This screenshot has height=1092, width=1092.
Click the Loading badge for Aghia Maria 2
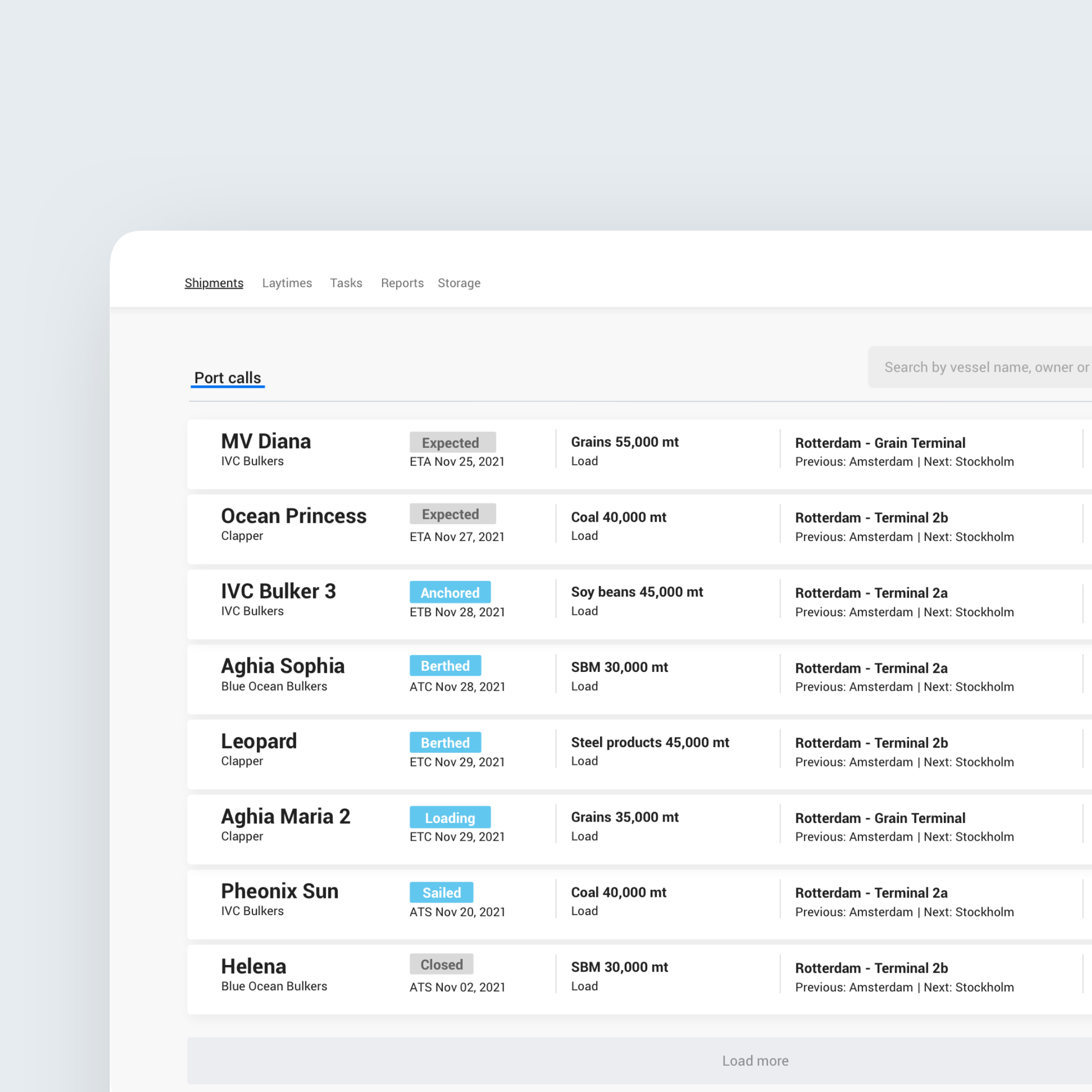coord(450,817)
